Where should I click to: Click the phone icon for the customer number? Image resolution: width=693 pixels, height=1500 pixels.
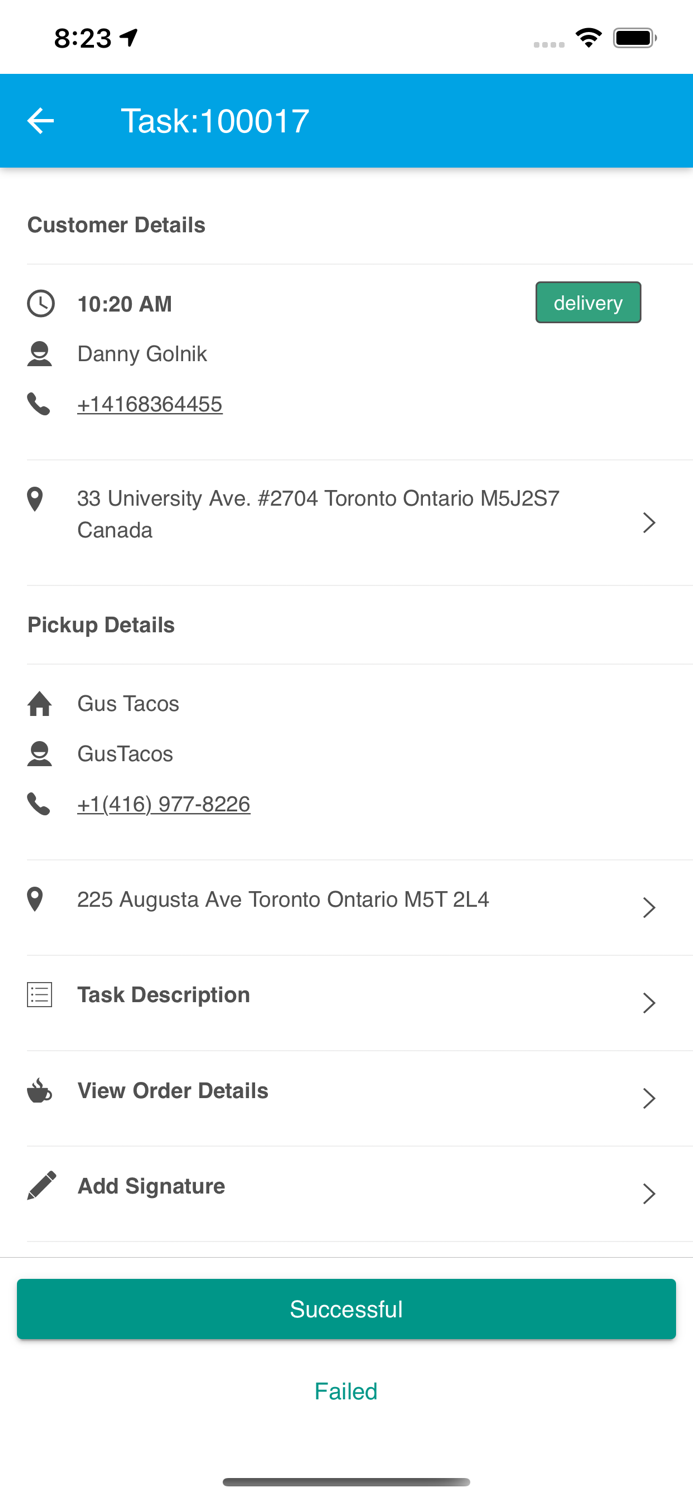[x=40, y=404]
